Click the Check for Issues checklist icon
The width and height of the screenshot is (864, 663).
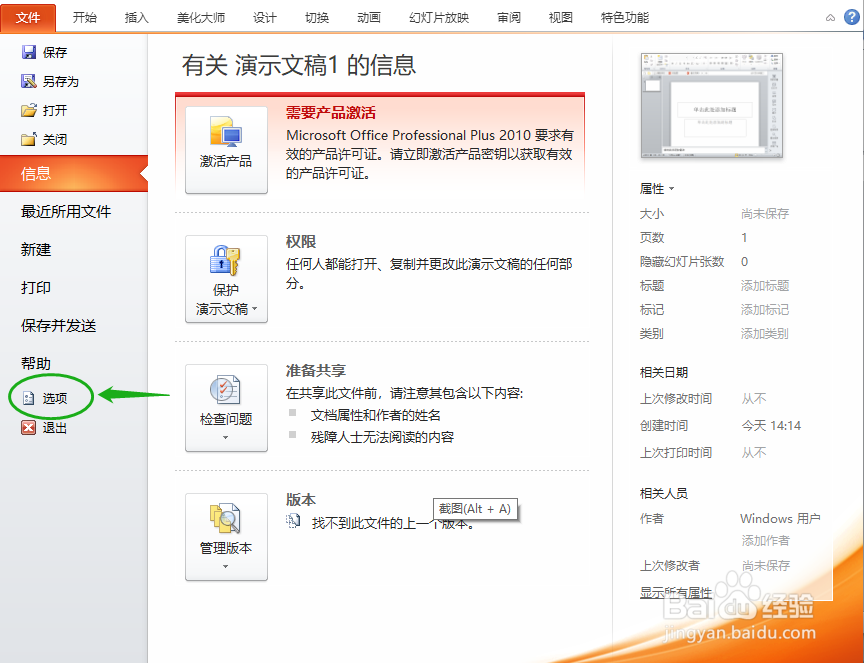pos(225,390)
